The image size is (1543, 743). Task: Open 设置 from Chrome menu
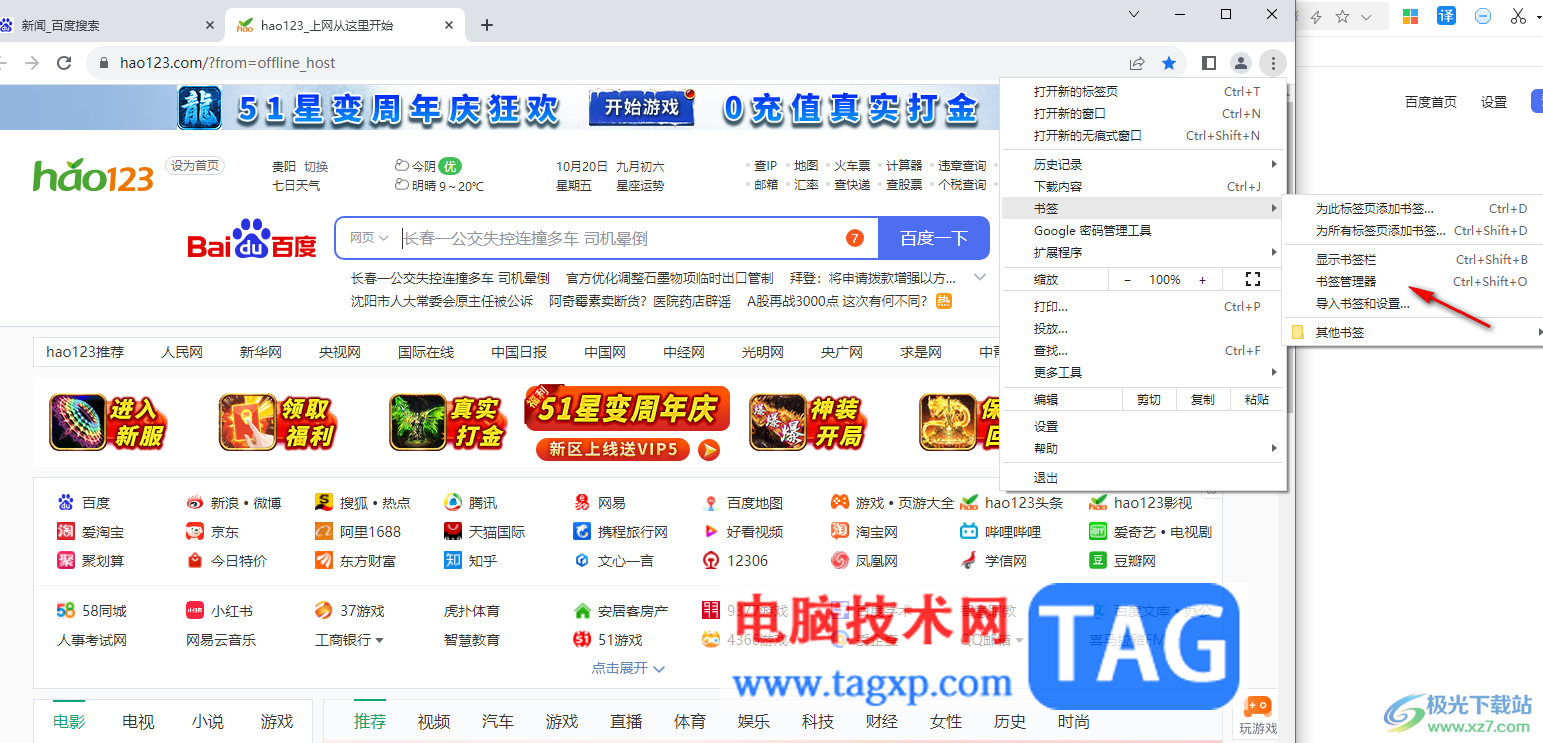coord(1143,427)
